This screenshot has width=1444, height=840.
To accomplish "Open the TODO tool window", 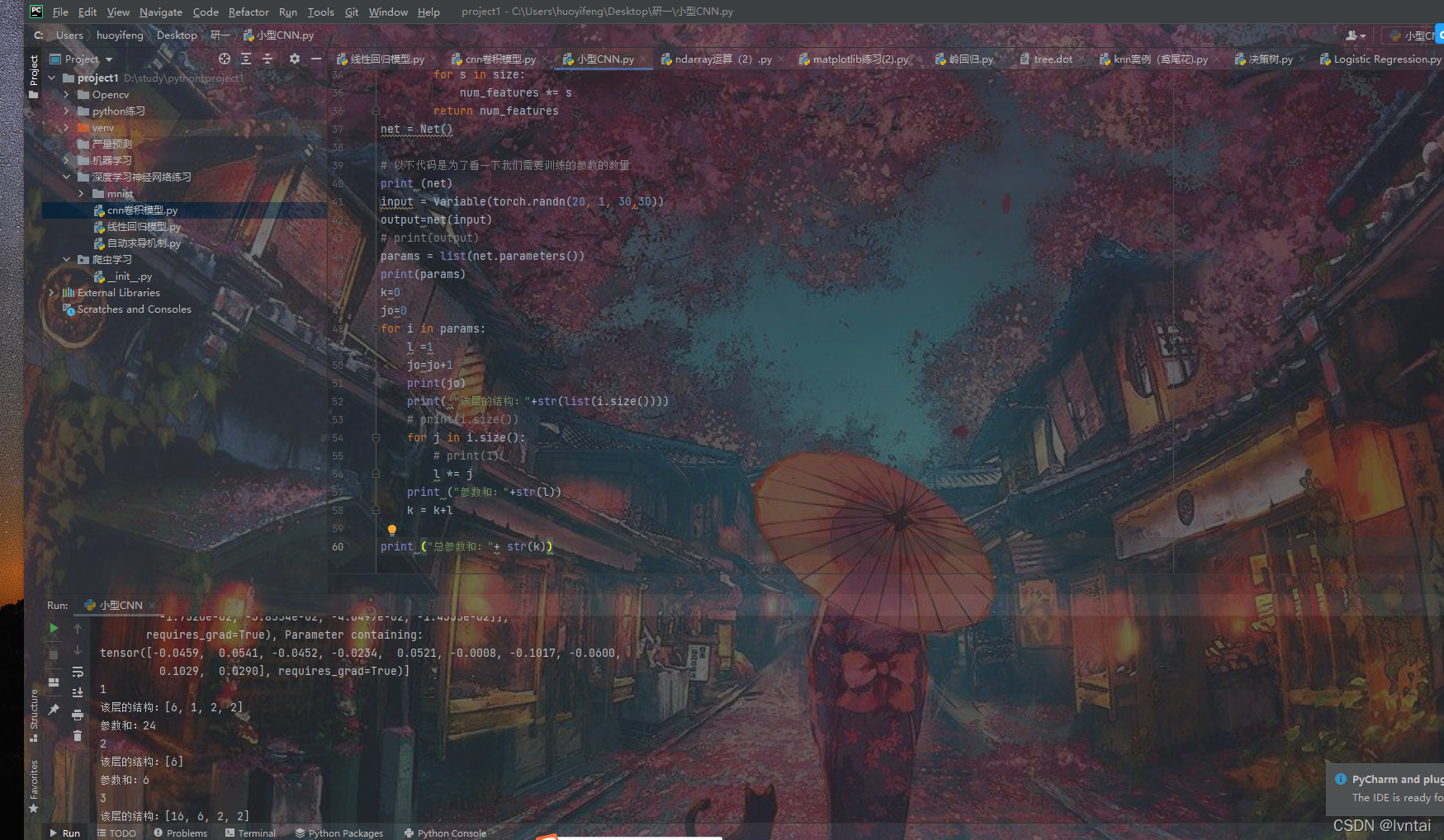I will [116, 833].
